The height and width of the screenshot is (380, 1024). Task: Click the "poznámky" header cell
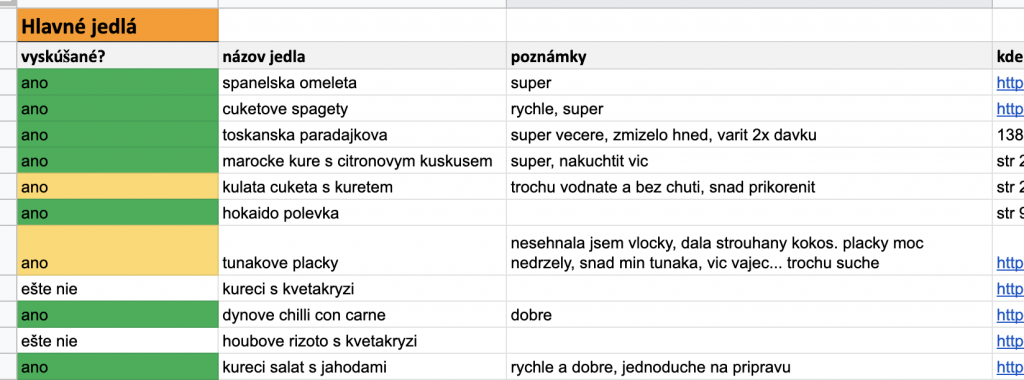(x=748, y=57)
